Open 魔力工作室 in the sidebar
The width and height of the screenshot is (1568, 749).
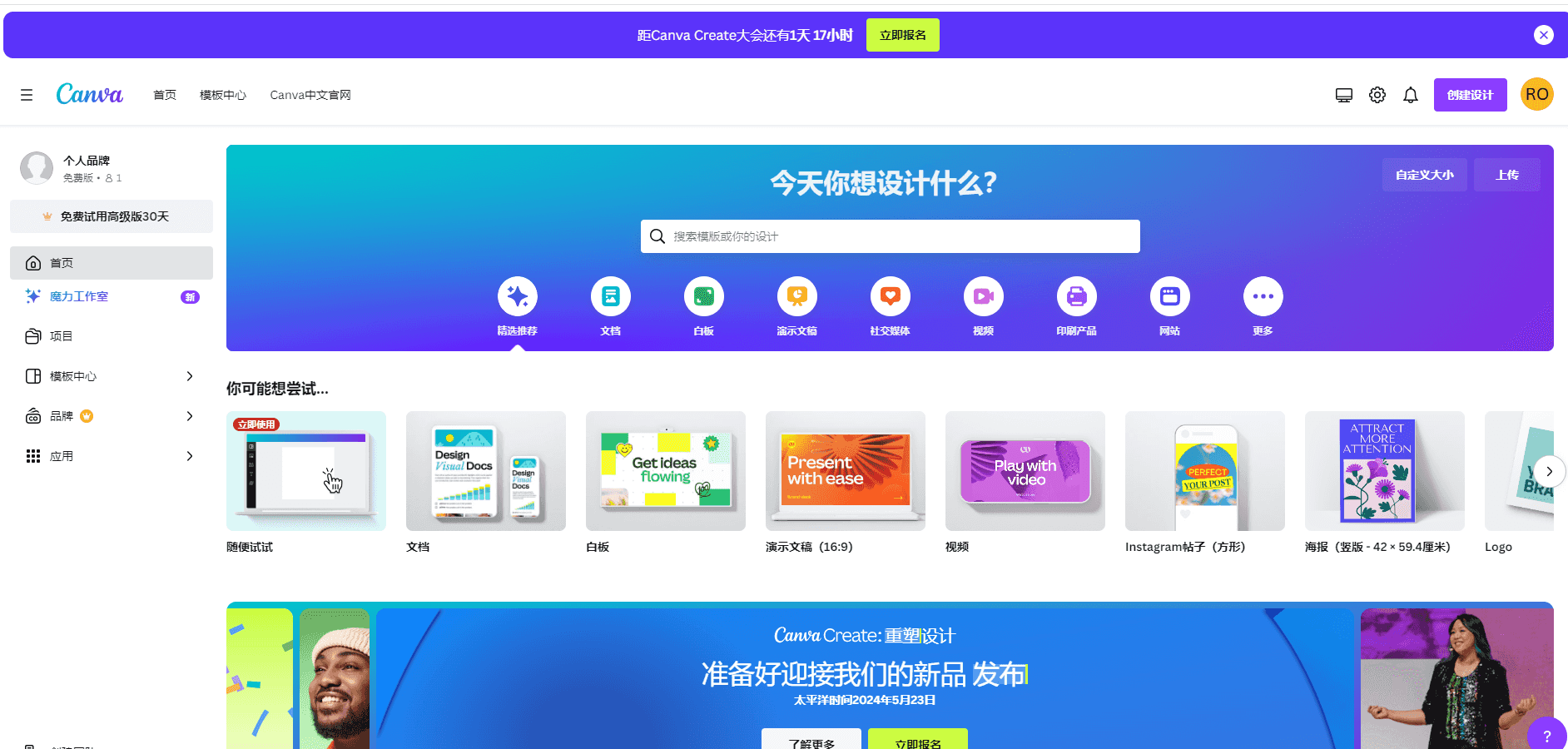[112, 296]
